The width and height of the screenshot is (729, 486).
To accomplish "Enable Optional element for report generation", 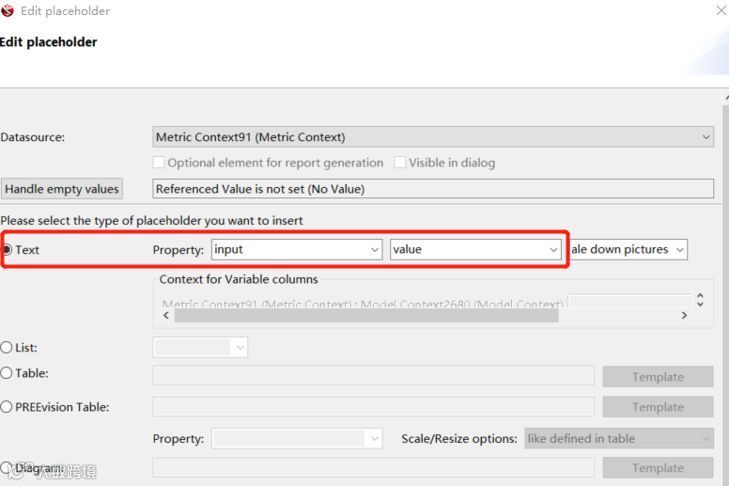I will pos(159,163).
